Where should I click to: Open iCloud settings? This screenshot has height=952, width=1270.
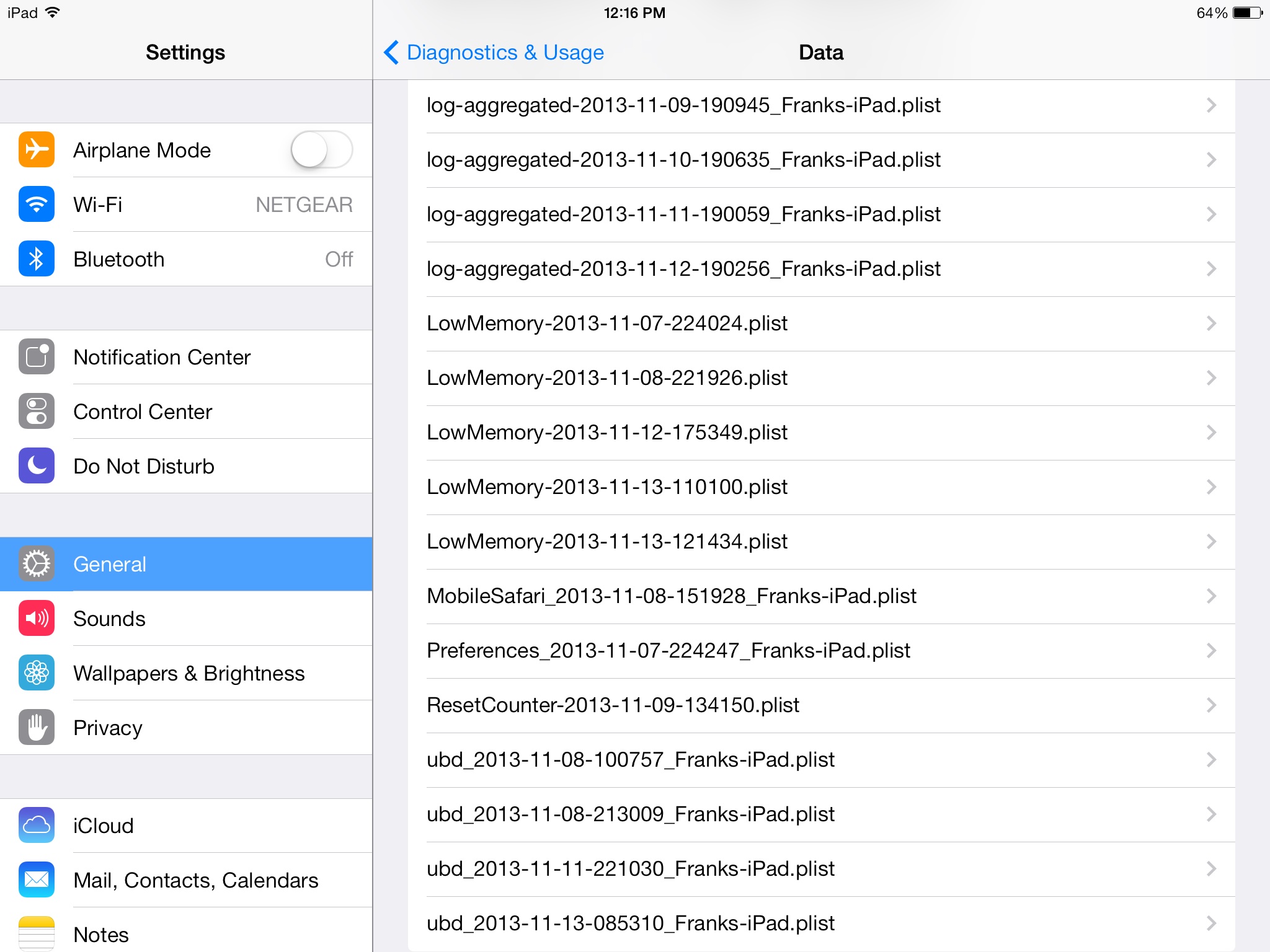tap(186, 826)
